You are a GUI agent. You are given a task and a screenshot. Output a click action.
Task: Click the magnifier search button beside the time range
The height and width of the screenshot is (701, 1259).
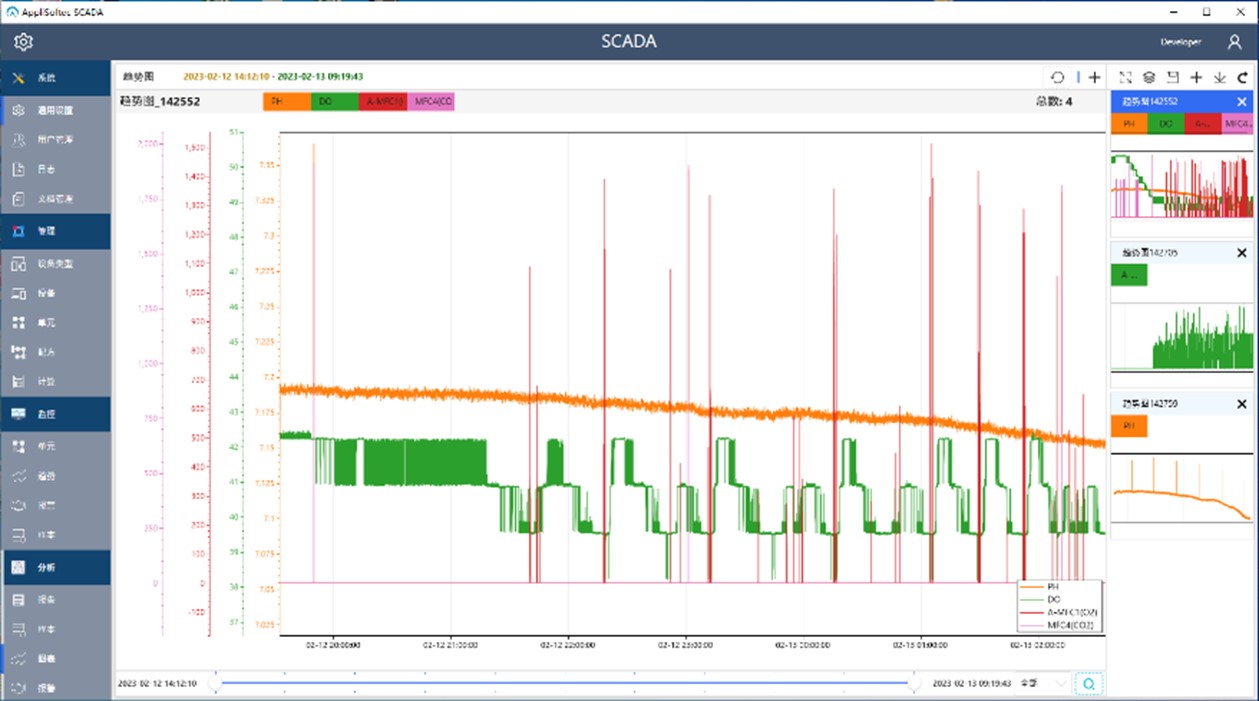[x=1089, y=684]
